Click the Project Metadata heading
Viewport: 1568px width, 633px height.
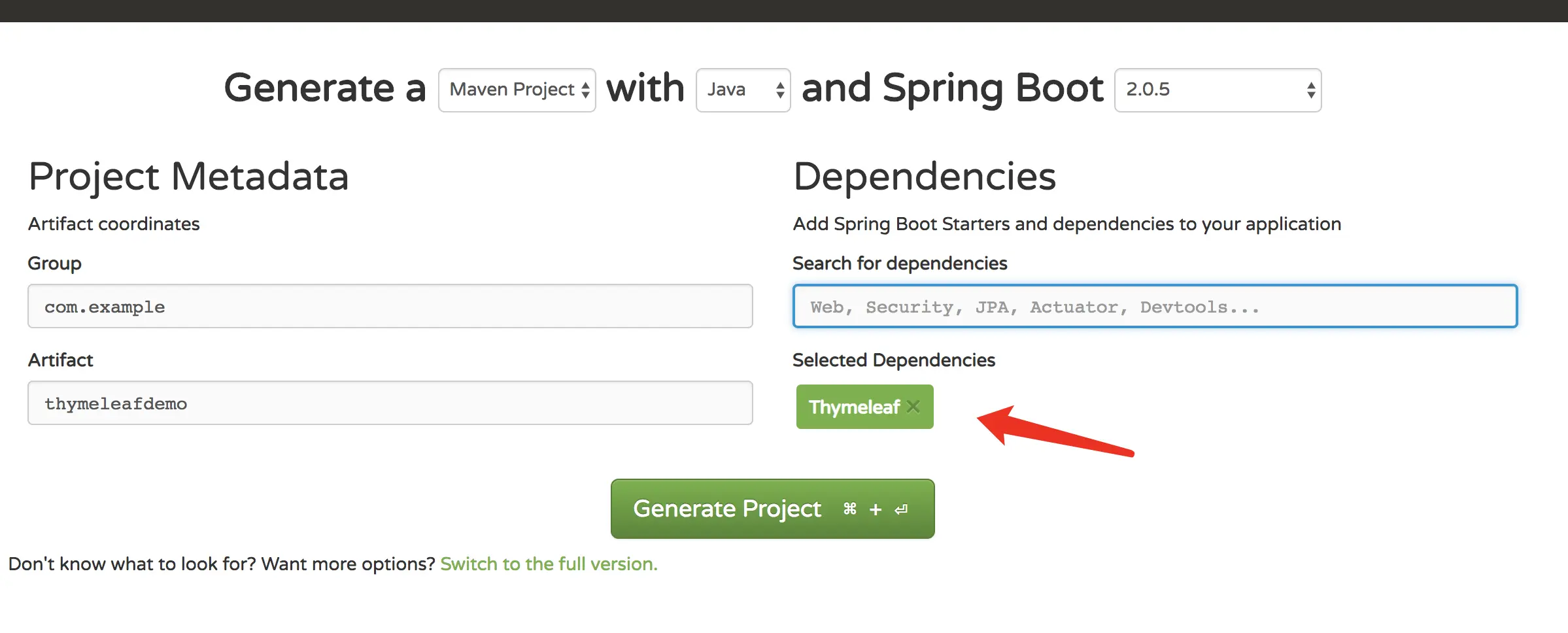pyautogui.click(x=188, y=177)
